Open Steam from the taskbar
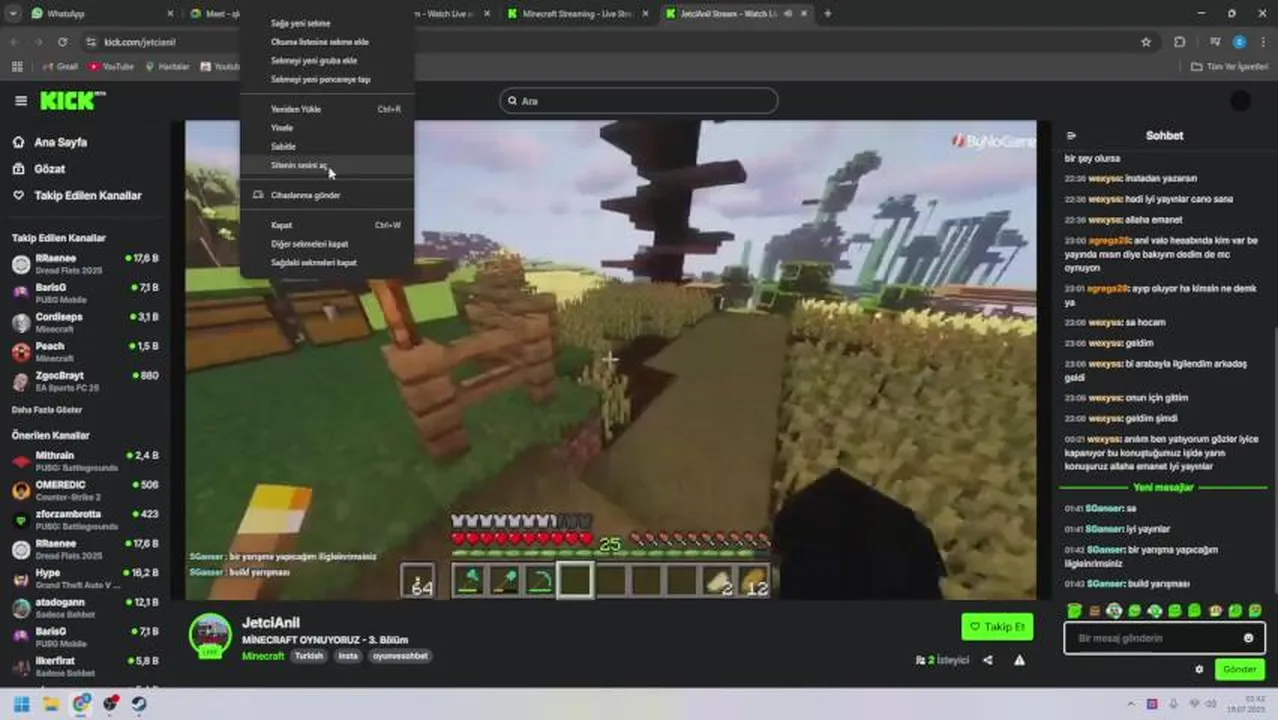Screen dimensions: 1278x720 139,704
